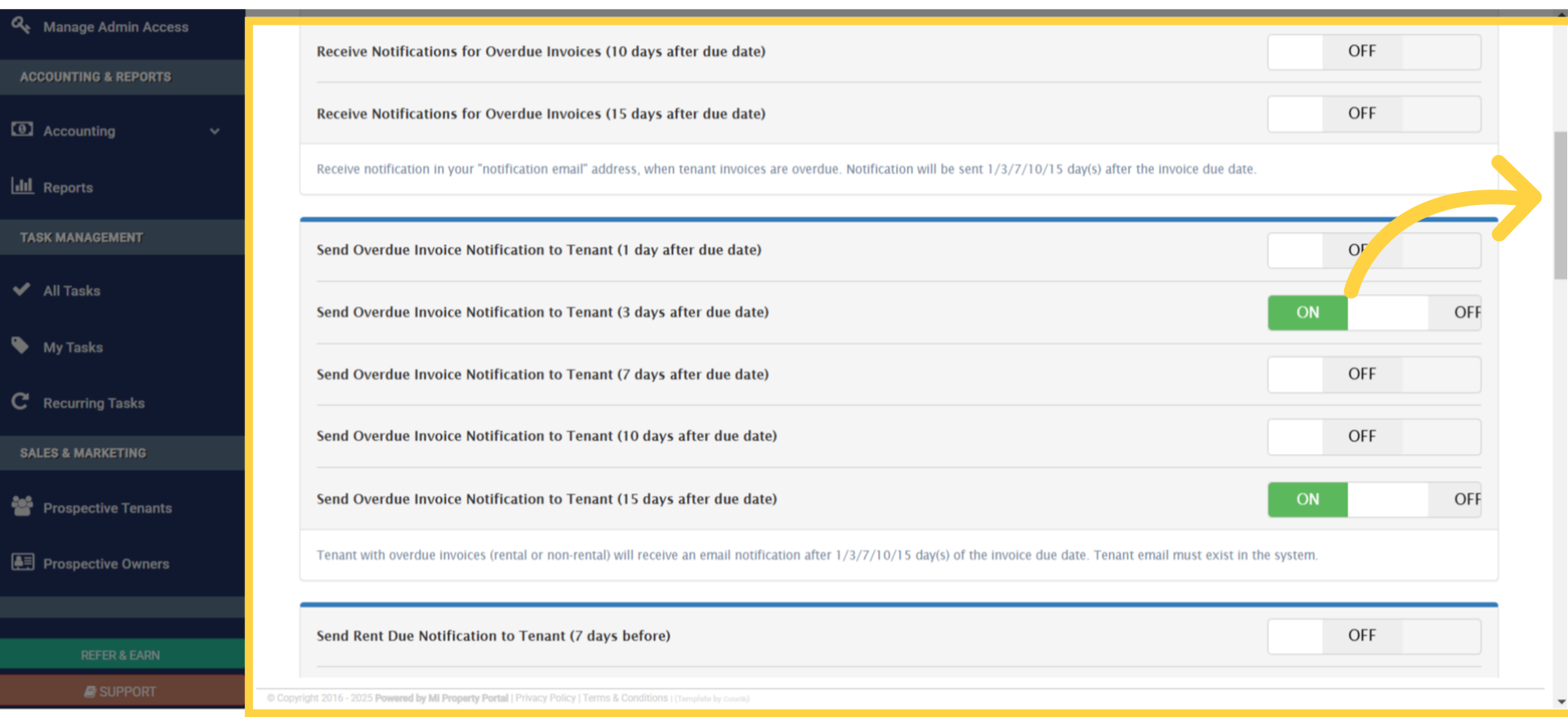The height and width of the screenshot is (717, 1568).
Task: Click the Refer & Earn button
Action: (x=121, y=655)
